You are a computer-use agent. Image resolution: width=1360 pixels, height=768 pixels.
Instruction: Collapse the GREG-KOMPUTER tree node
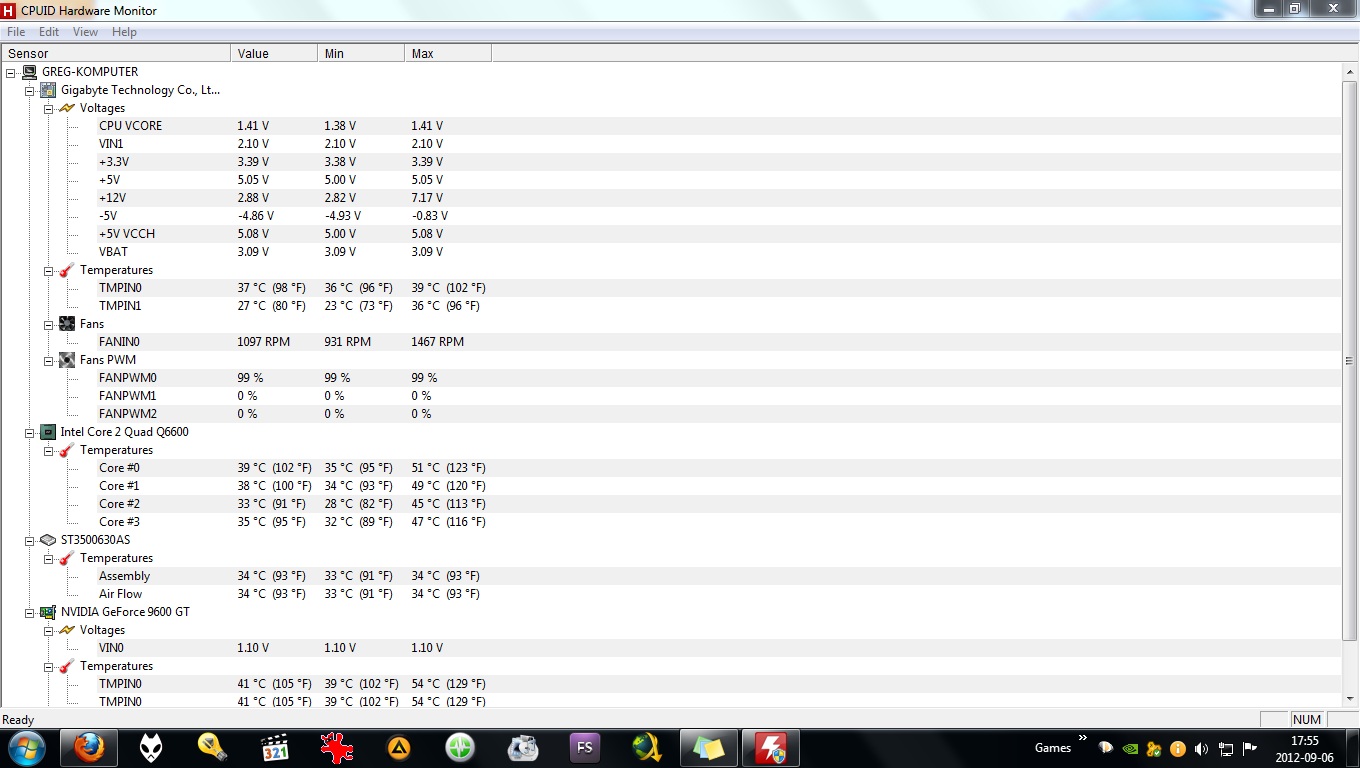[10, 71]
